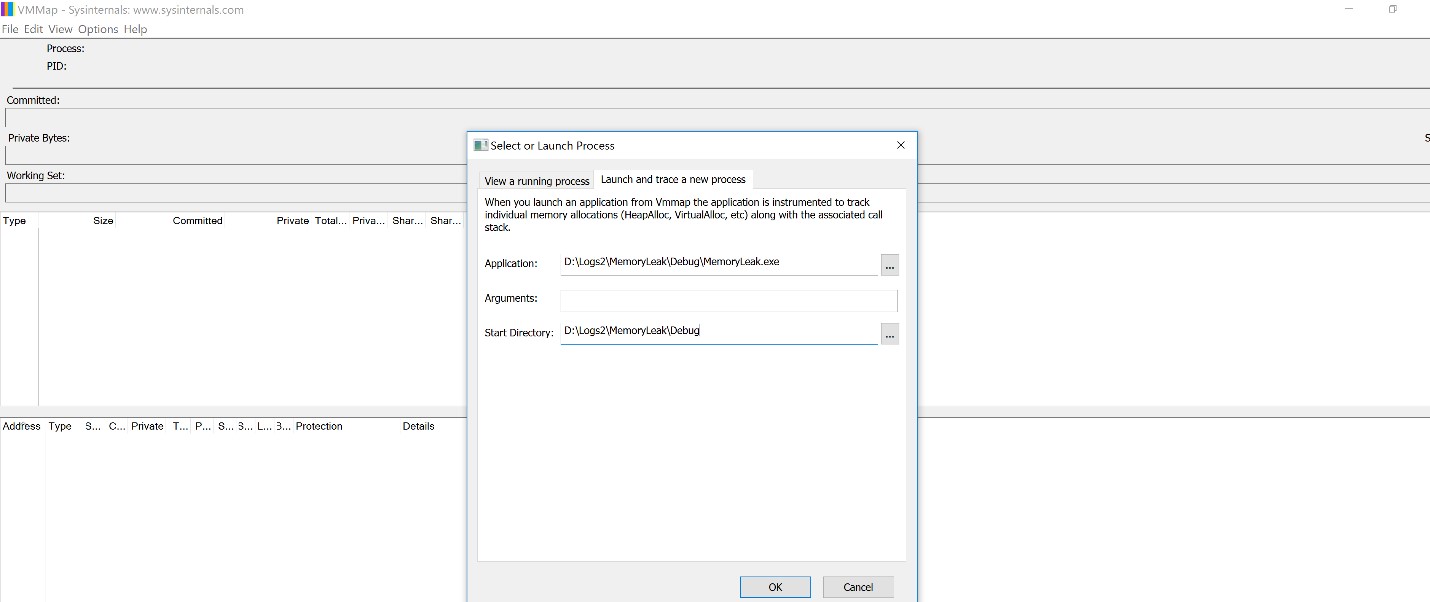Image resolution: width=1430 pixels, height=602 pixels.
Task: Open the Edit menu
Action: click(33, 29)
